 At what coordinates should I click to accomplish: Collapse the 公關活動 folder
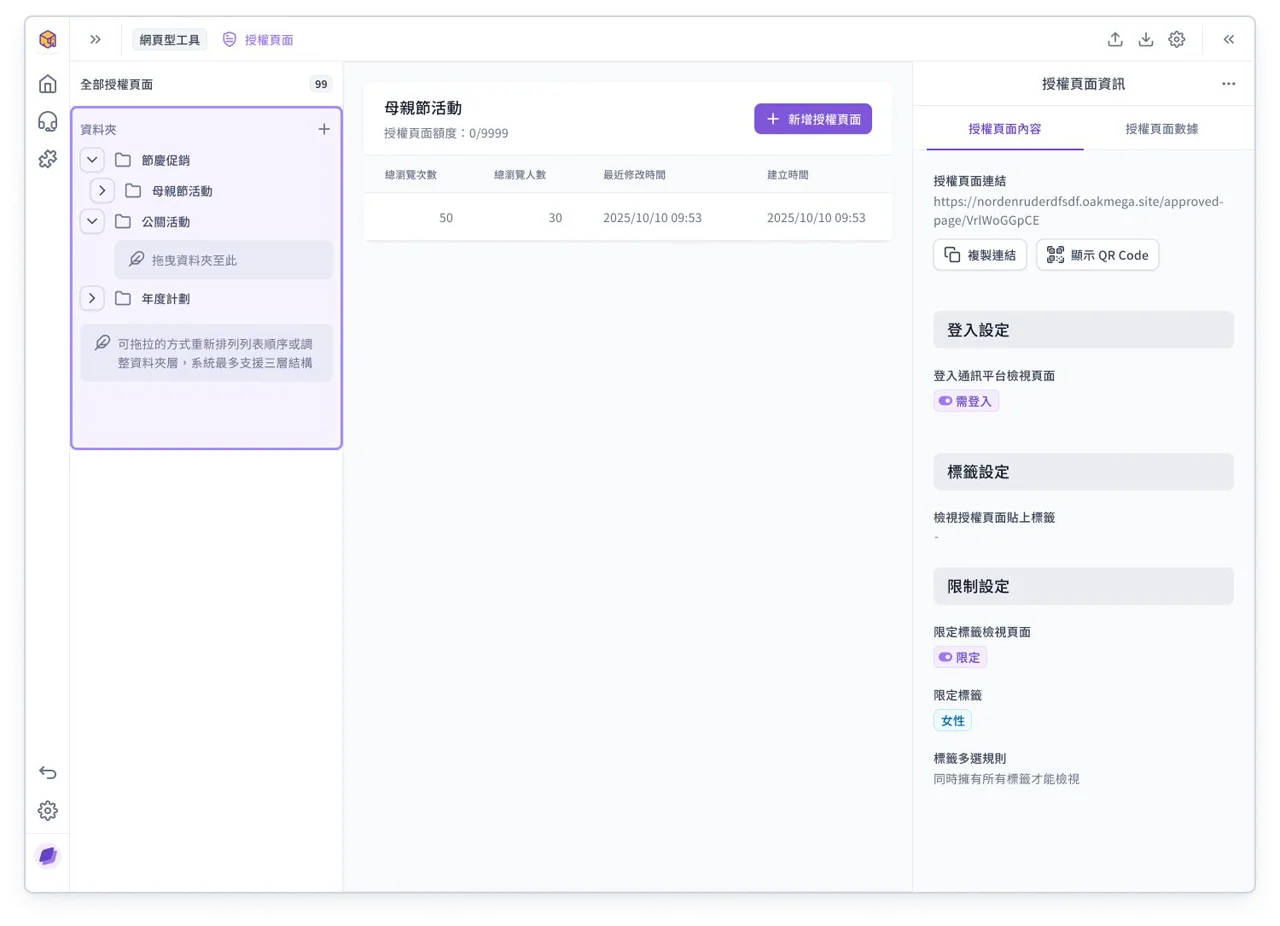click(x=92, y=221)
